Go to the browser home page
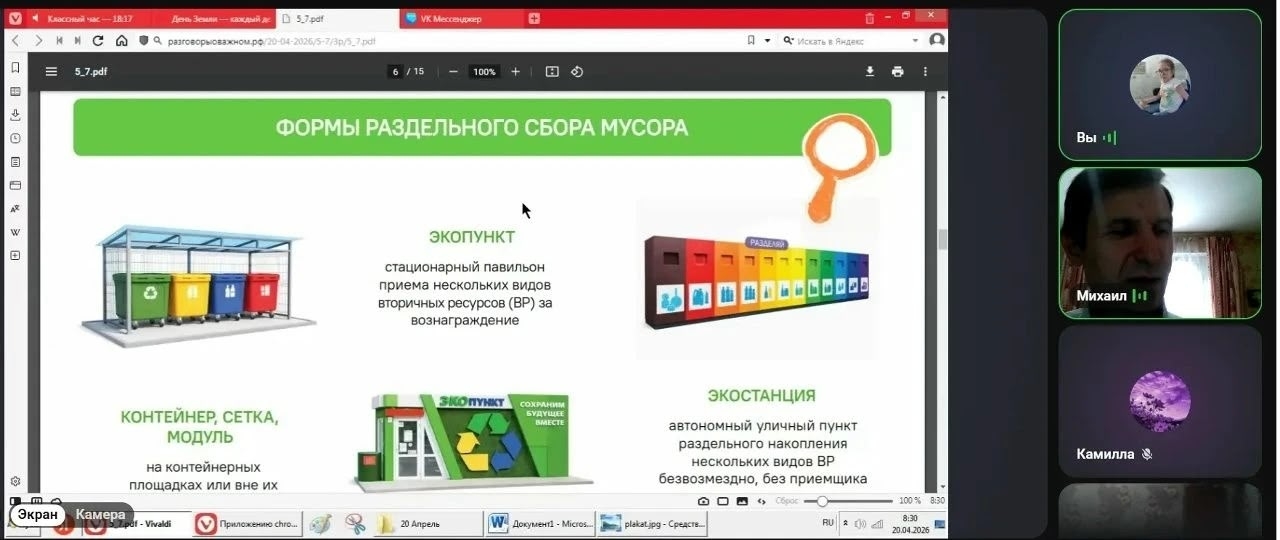Screen dimensions: 1280x540 [x=121, y=41]
